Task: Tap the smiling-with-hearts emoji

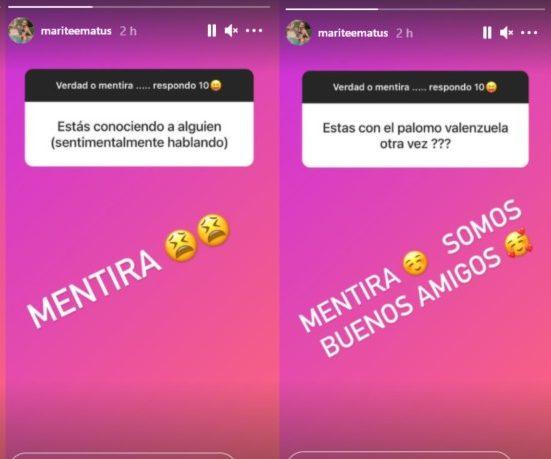Action: pos(518,242)
